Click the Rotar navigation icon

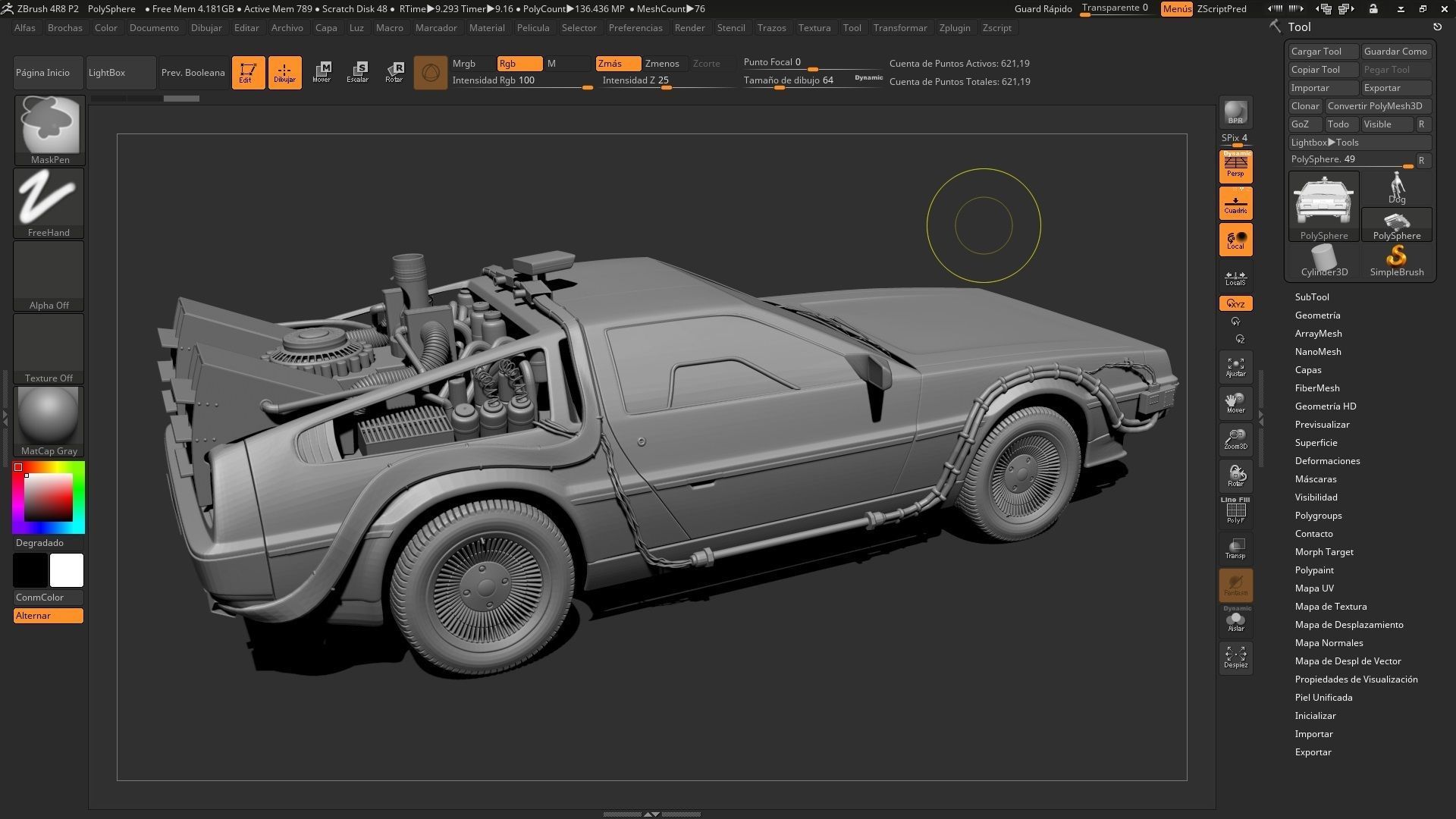coord(1235,476)
